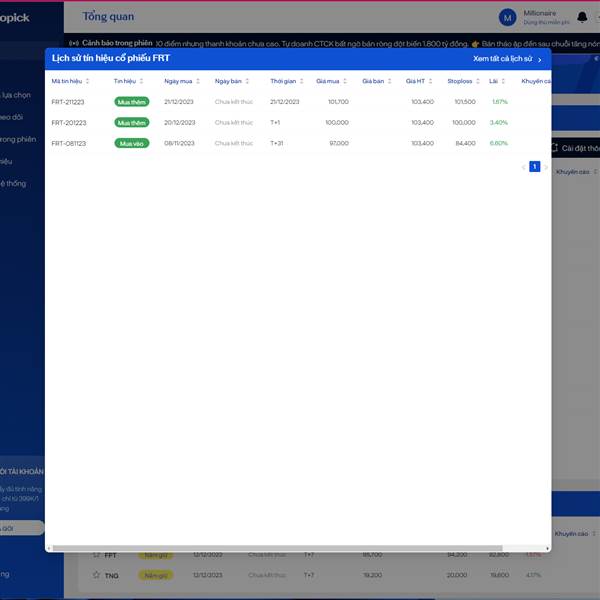Click the Mã tín hiệu column header
600x600 pixels.
pos(67,81)
